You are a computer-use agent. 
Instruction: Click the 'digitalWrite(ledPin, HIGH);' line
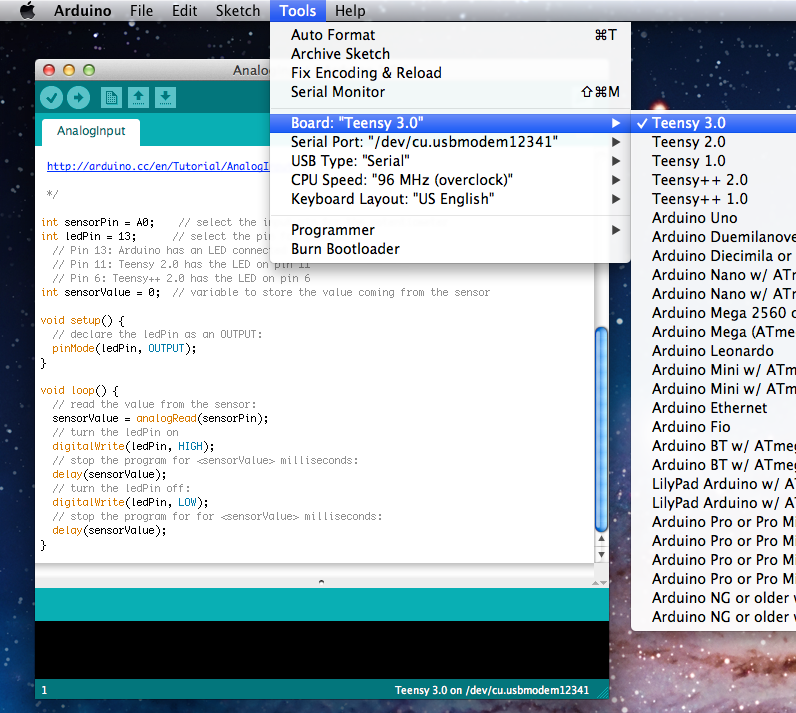click(133, 447)
